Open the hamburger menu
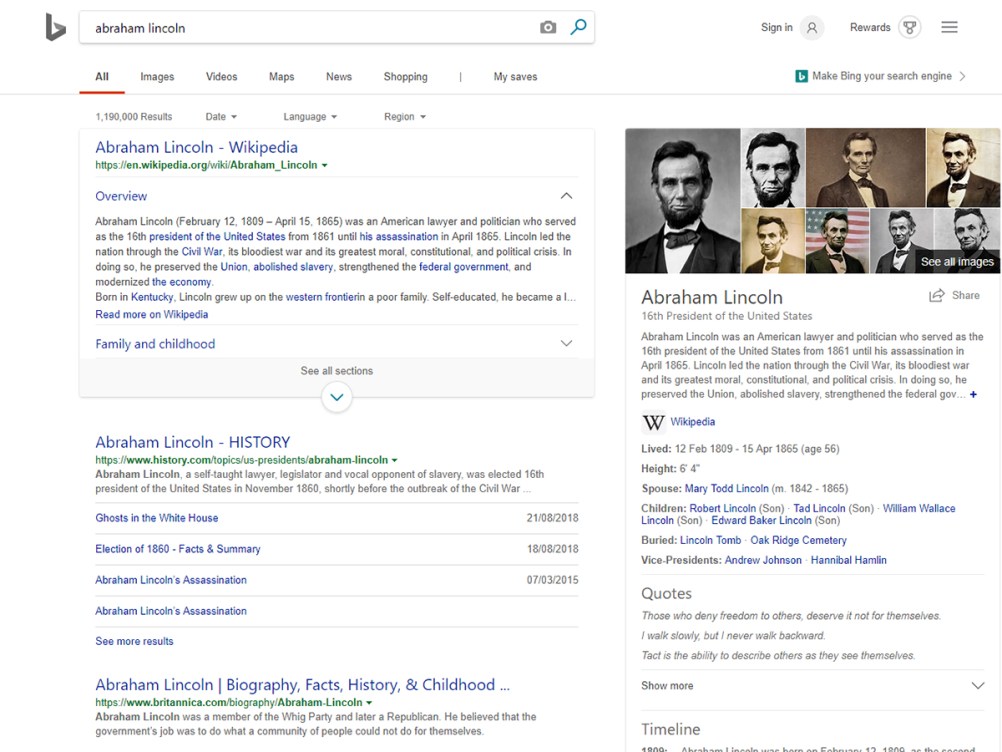This screenshot has width=1002, height=752. pos(948,27)
